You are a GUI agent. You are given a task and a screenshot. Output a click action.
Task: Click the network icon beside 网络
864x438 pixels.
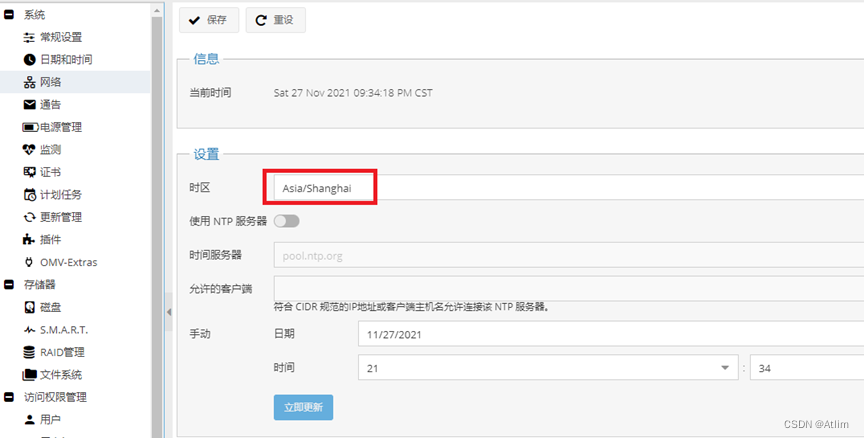pos(29,82)
